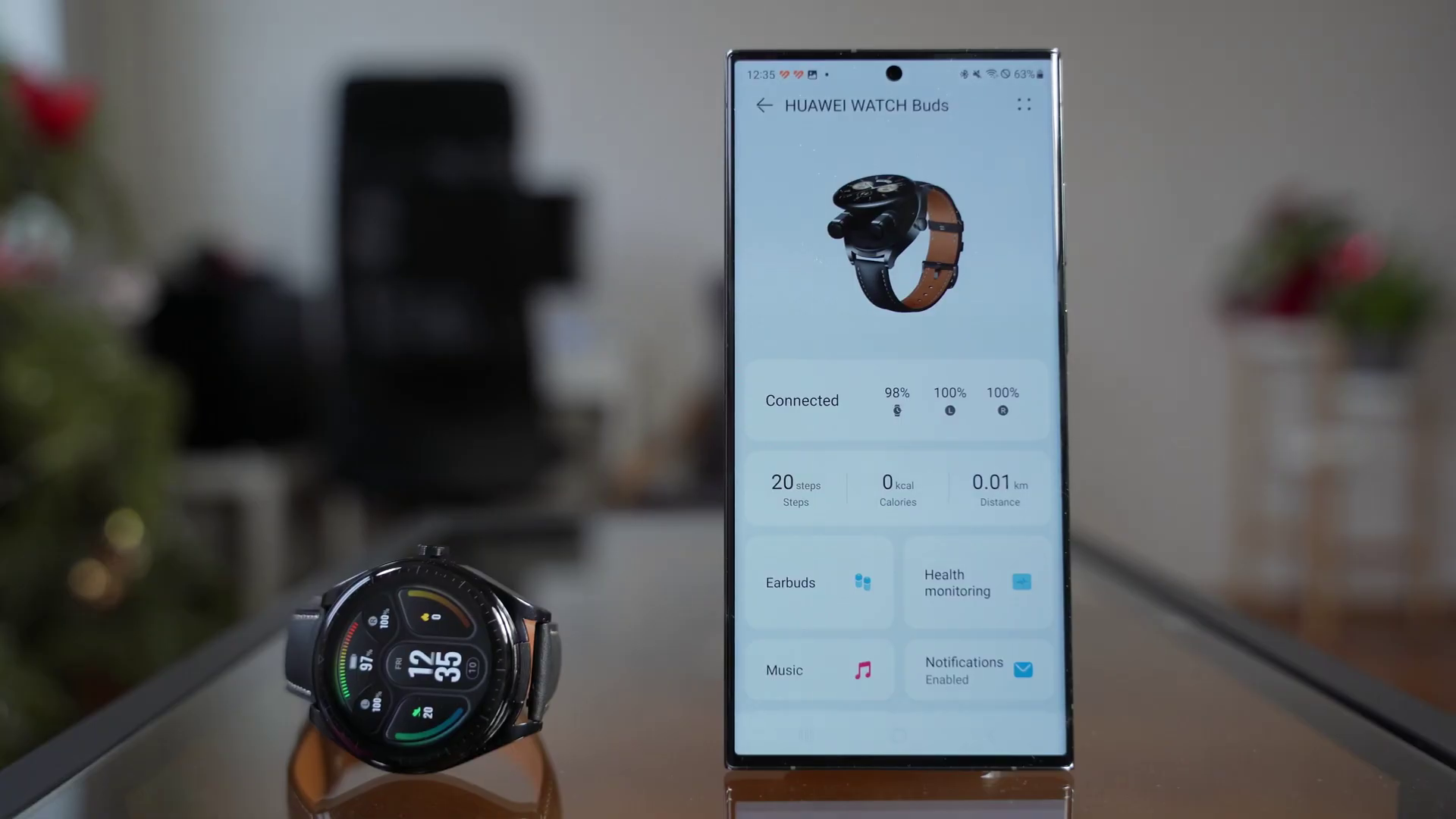Click the watch battery status icon

click(x=897, y=410)
